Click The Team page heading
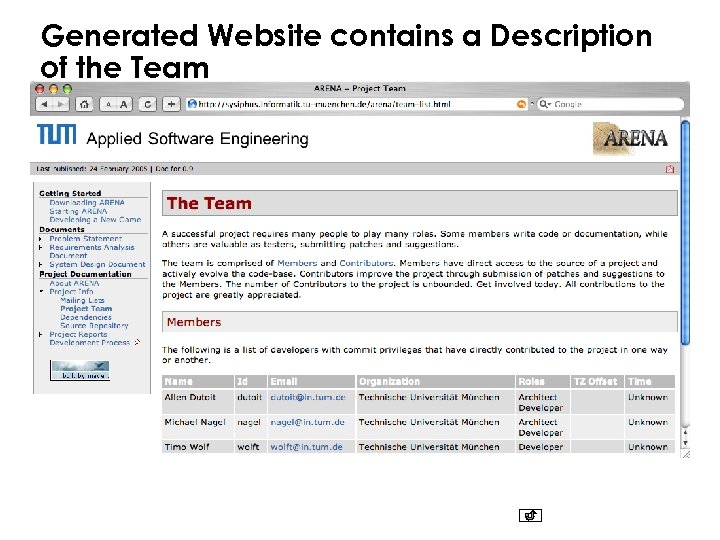Image resolution: width=720 pixels, height=540 pixels. point(209,203)
